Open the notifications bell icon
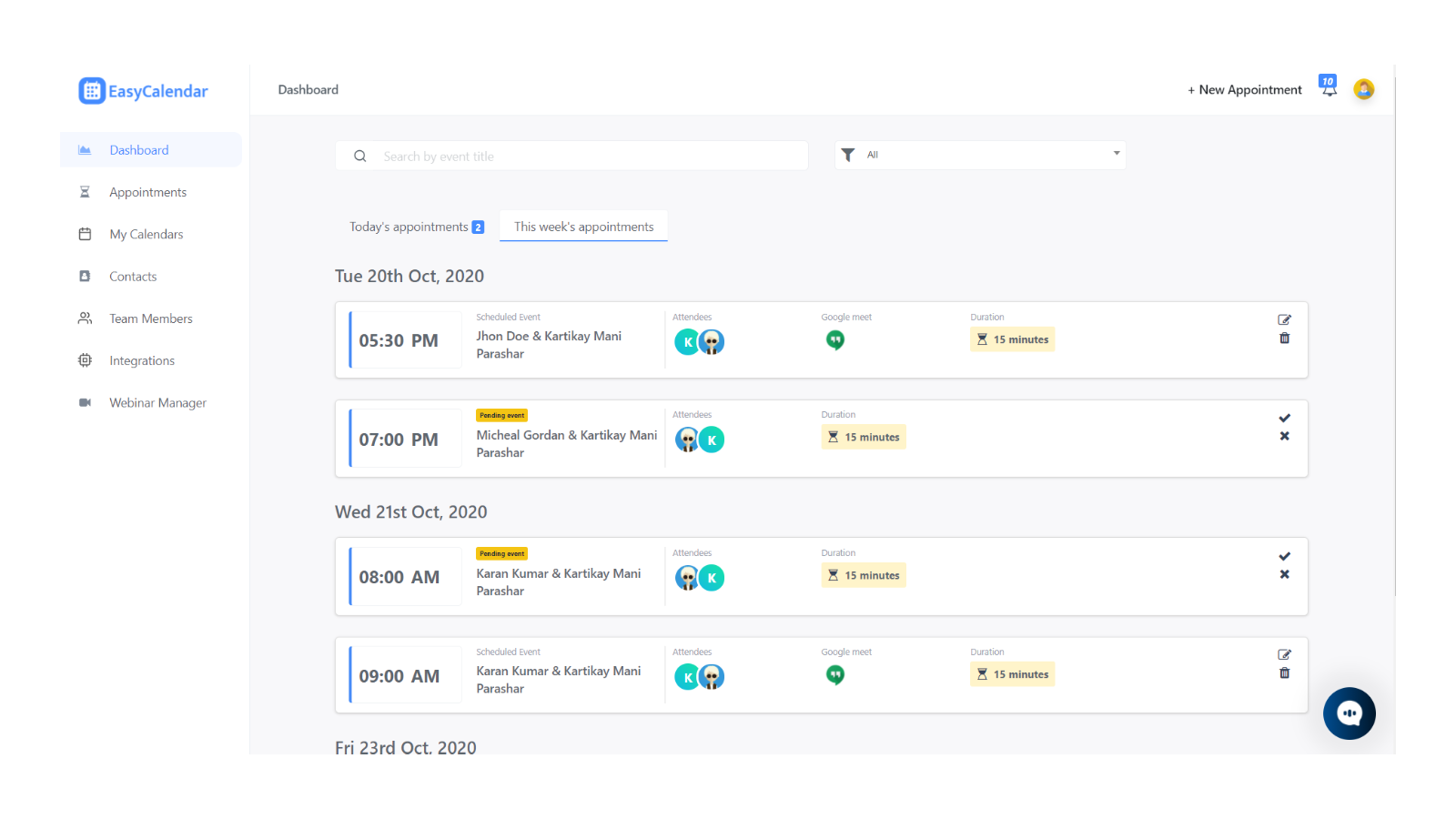 click(1329, 88)
